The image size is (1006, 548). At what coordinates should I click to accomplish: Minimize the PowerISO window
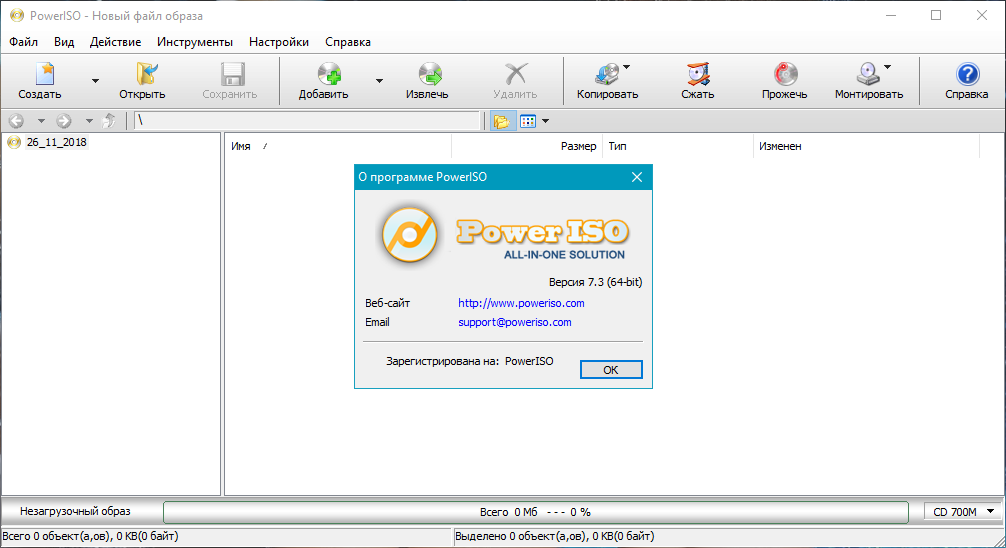(891, 15)
